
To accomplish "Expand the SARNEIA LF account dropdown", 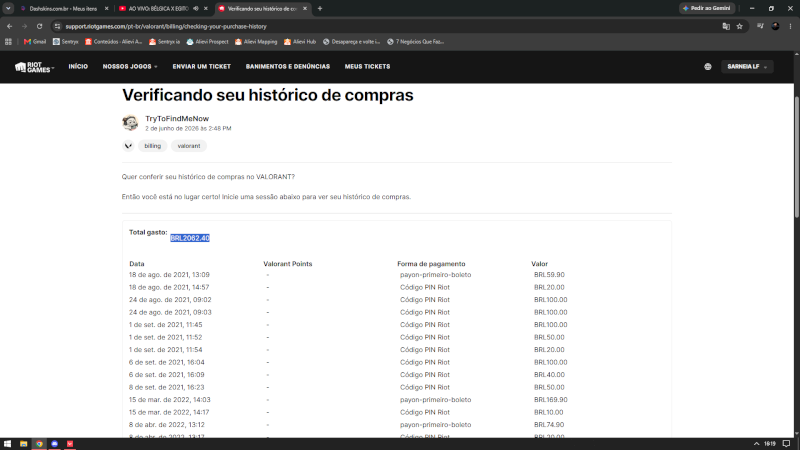I will 747,67.
